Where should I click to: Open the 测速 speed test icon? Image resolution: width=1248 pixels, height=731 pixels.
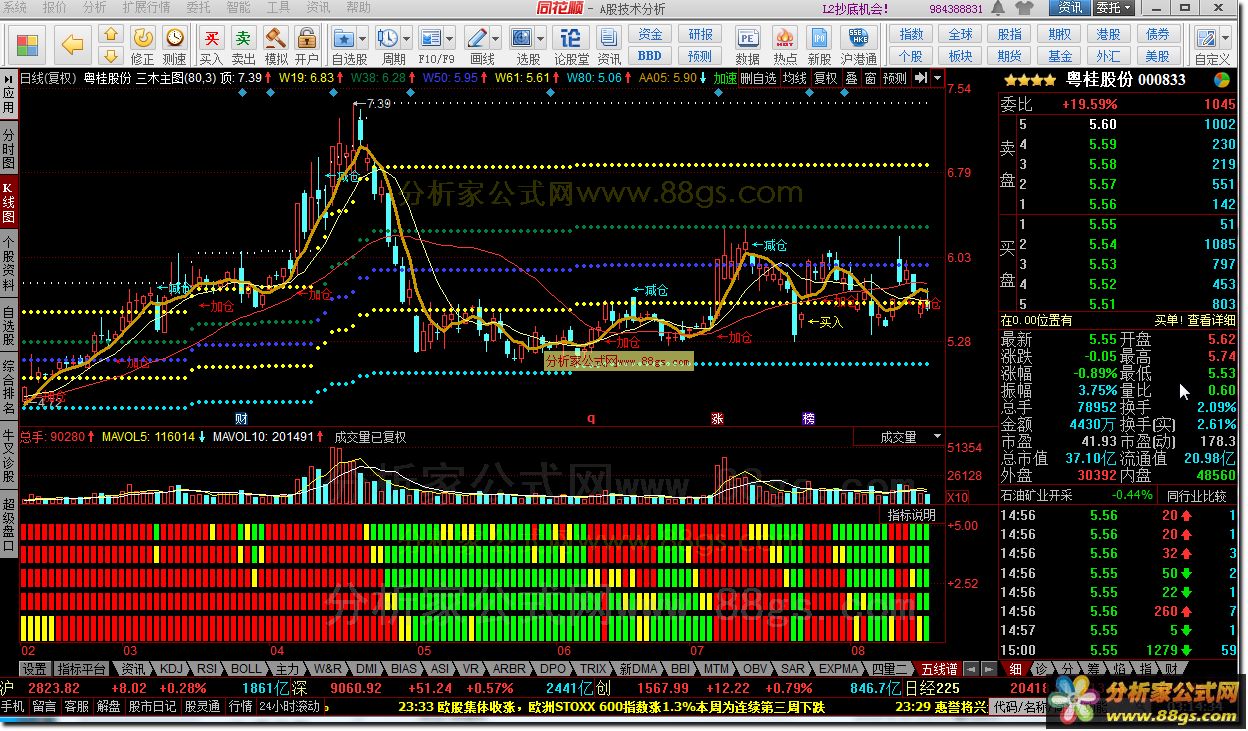click(x=174, y=38)
